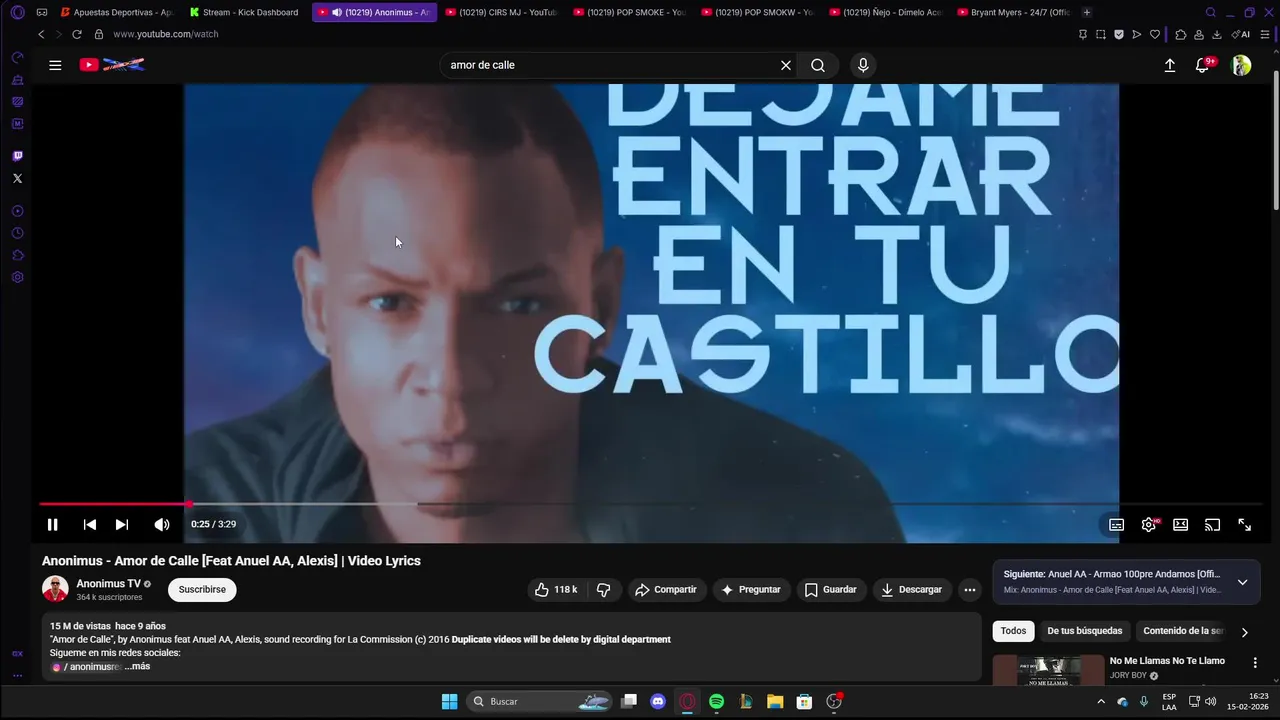Click the Compartir share button

click(x=666, y=590)
